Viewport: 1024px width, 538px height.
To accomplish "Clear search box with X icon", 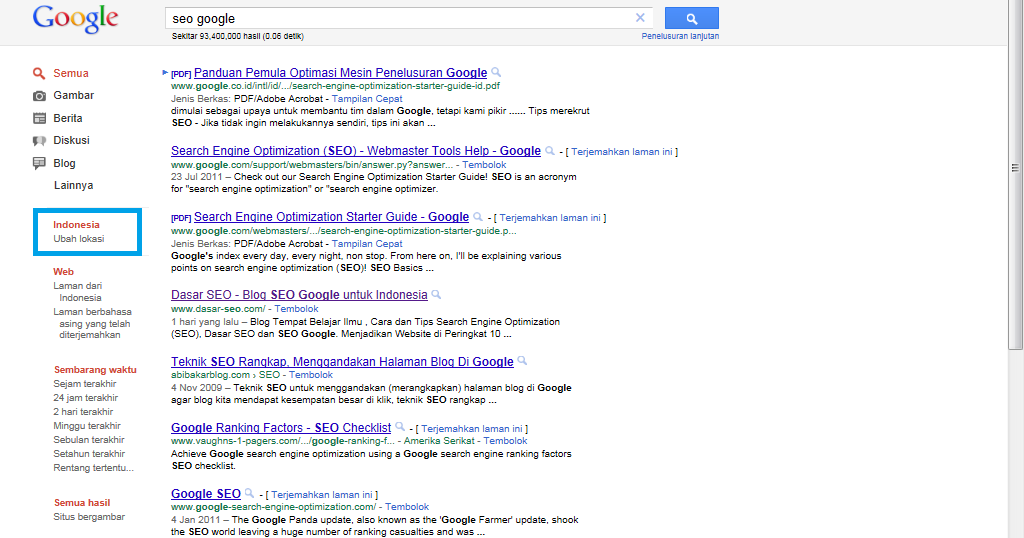I will tap(640, 18).
